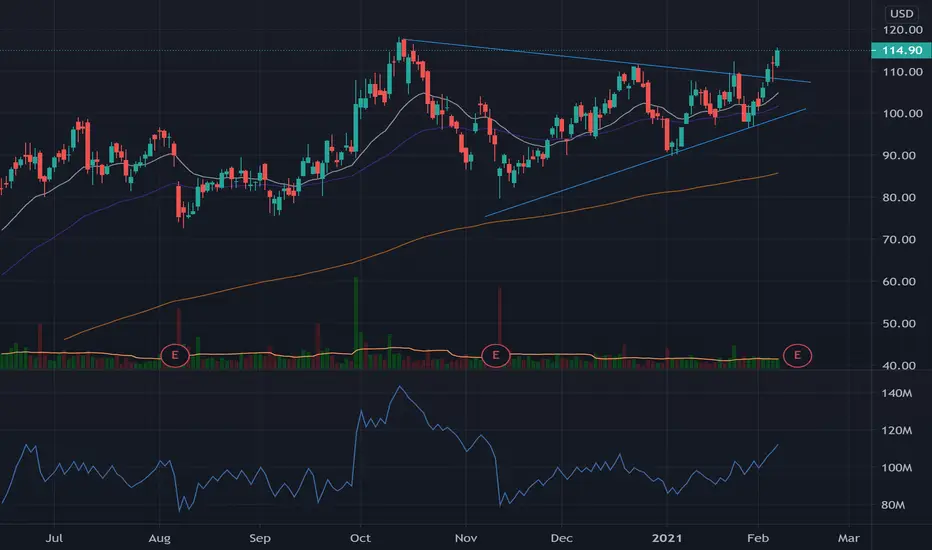This screenshot has width=932, height=550.
Task: Click the Feb label on time axis
Action: point(758,538)
